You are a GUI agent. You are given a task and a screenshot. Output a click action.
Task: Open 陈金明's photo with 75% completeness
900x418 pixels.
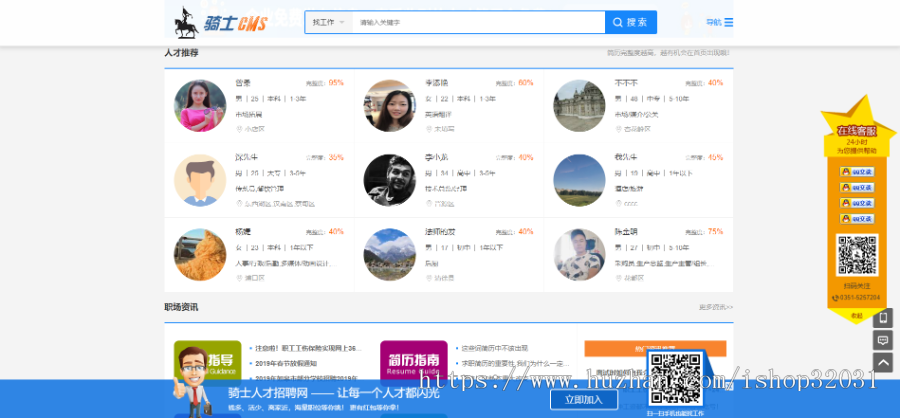[579, 255]
